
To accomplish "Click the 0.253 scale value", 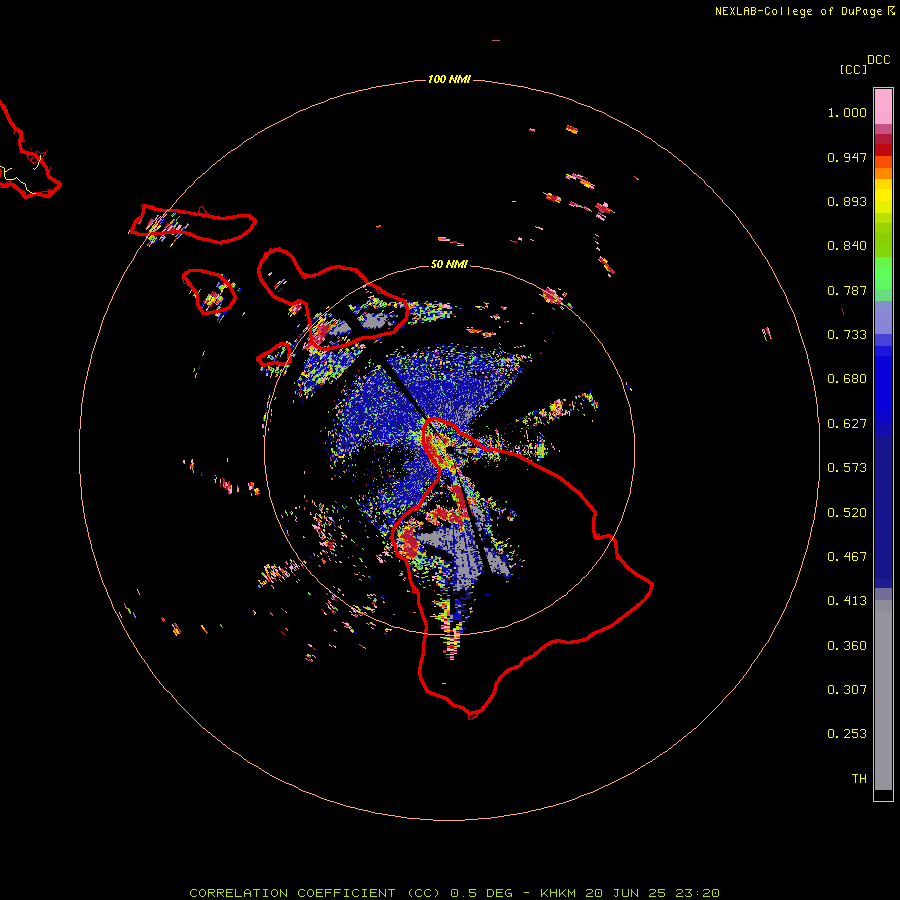I will [x=847, y=734].
